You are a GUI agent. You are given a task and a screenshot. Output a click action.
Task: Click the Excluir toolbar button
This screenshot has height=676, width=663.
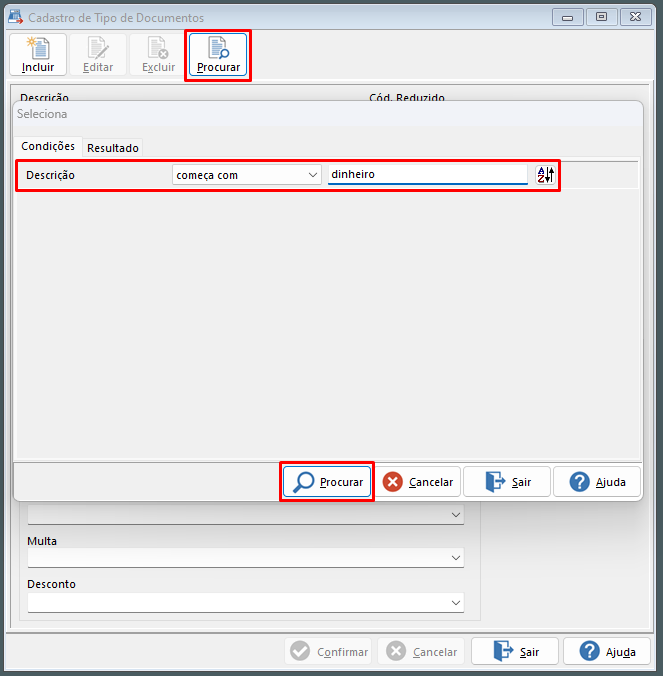tap(158, 55)
